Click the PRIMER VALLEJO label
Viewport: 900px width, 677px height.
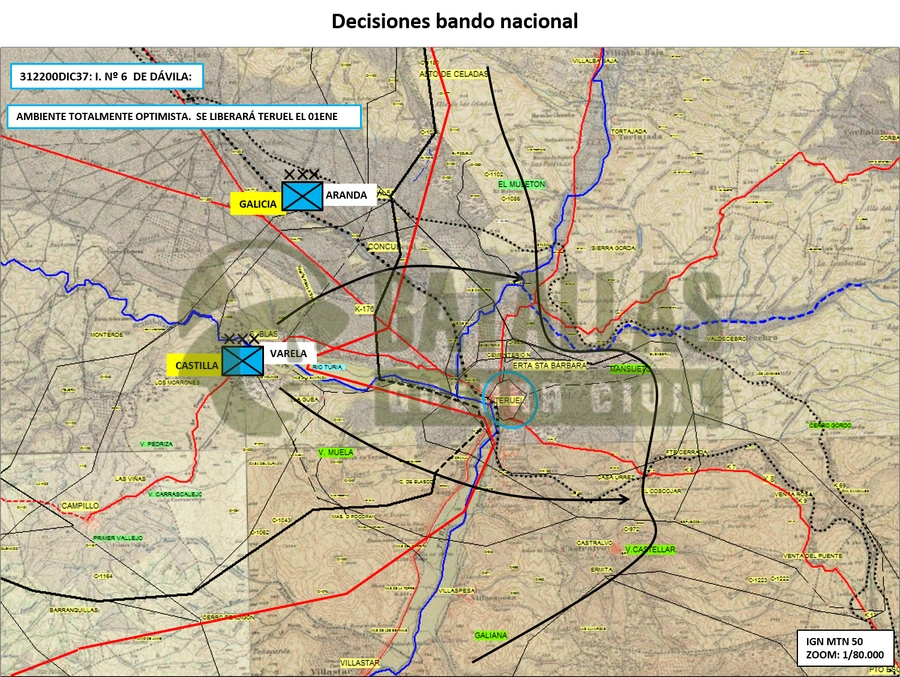[x=118, y=538]
